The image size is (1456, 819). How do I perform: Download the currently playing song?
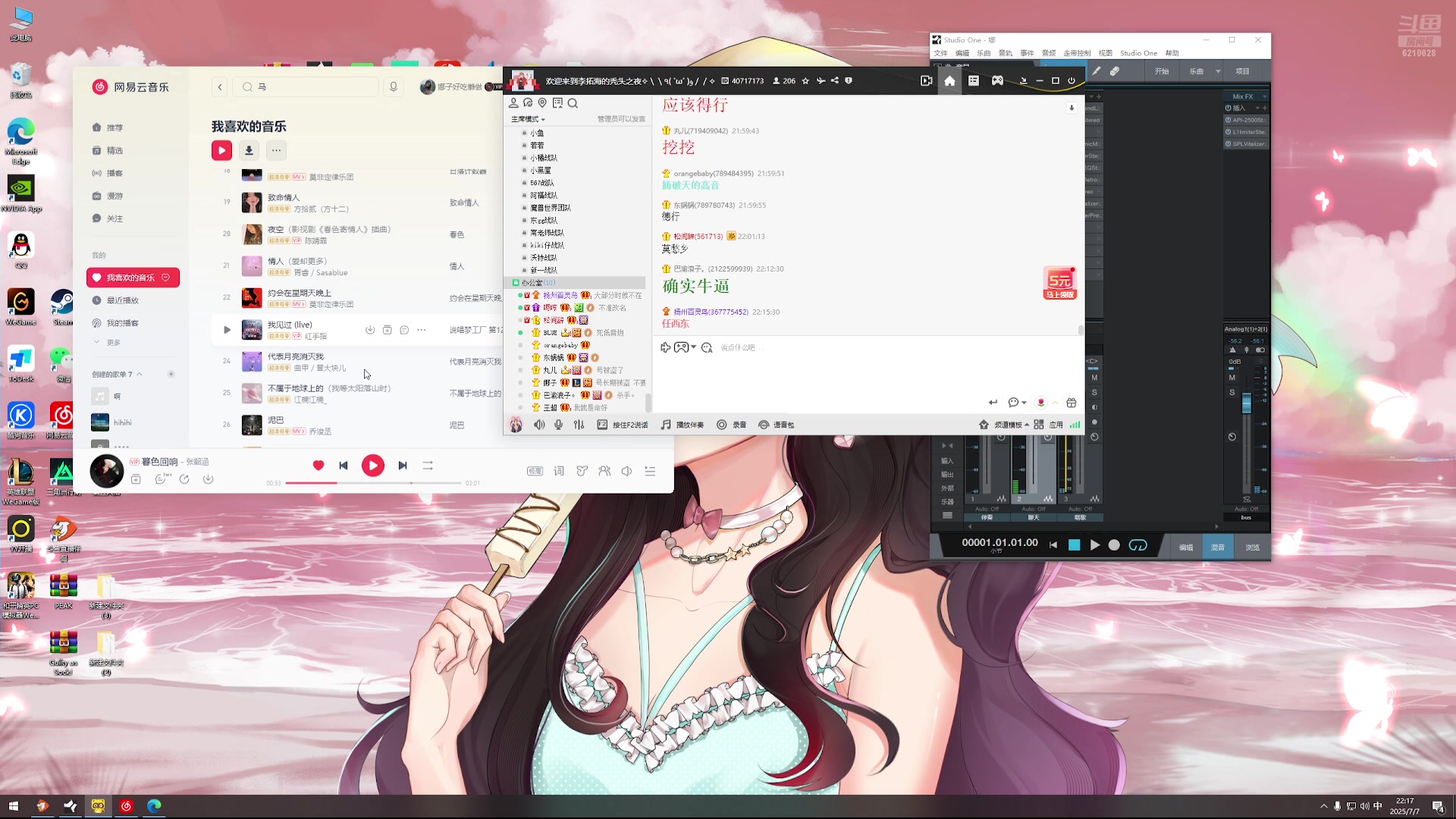pyautogui.click(x=208, y=479)
